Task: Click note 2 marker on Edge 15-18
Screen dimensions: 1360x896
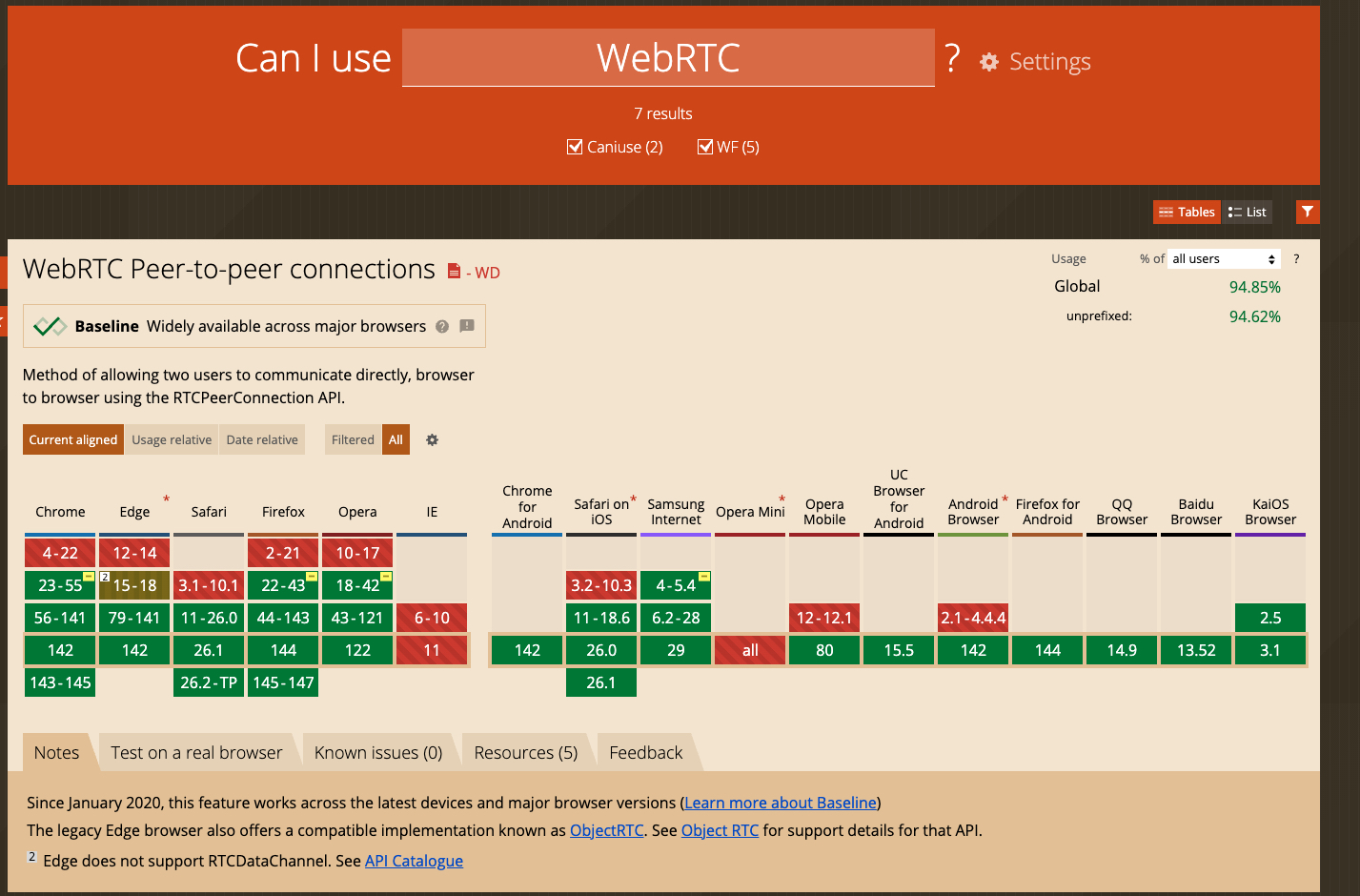Action: tap(105, 577)
